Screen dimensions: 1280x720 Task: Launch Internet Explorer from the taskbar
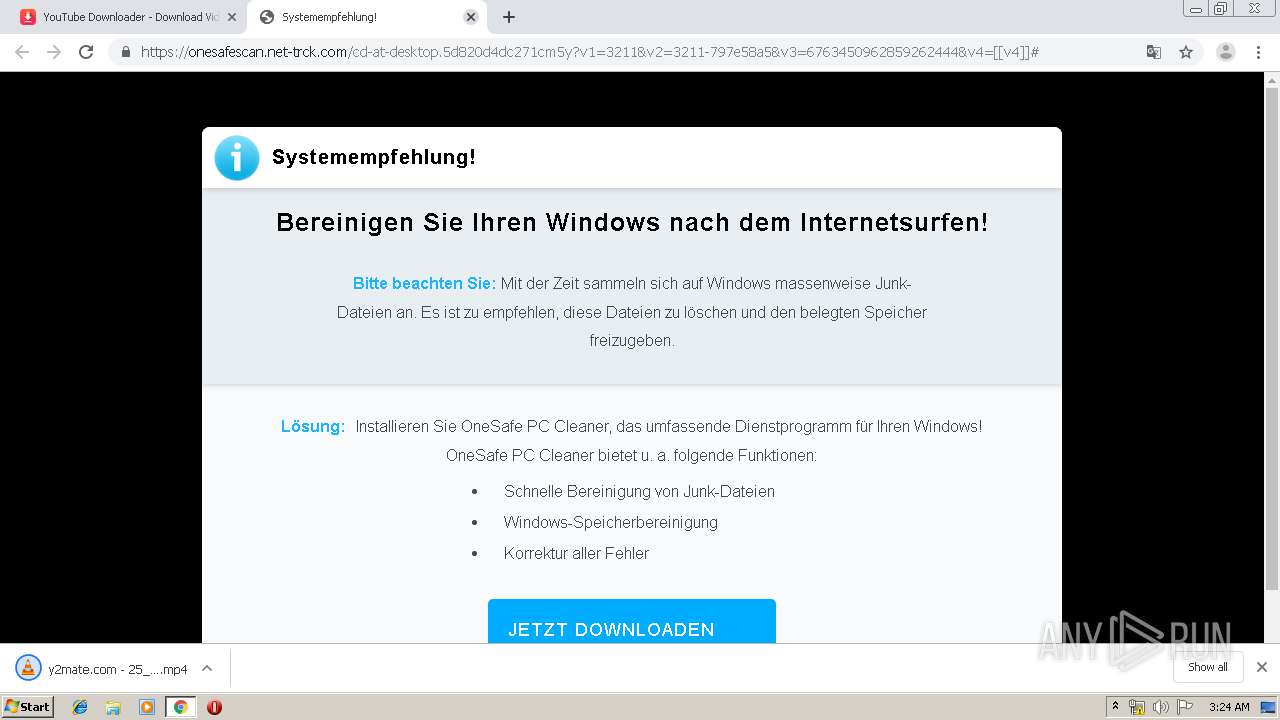tap(80, 707)
